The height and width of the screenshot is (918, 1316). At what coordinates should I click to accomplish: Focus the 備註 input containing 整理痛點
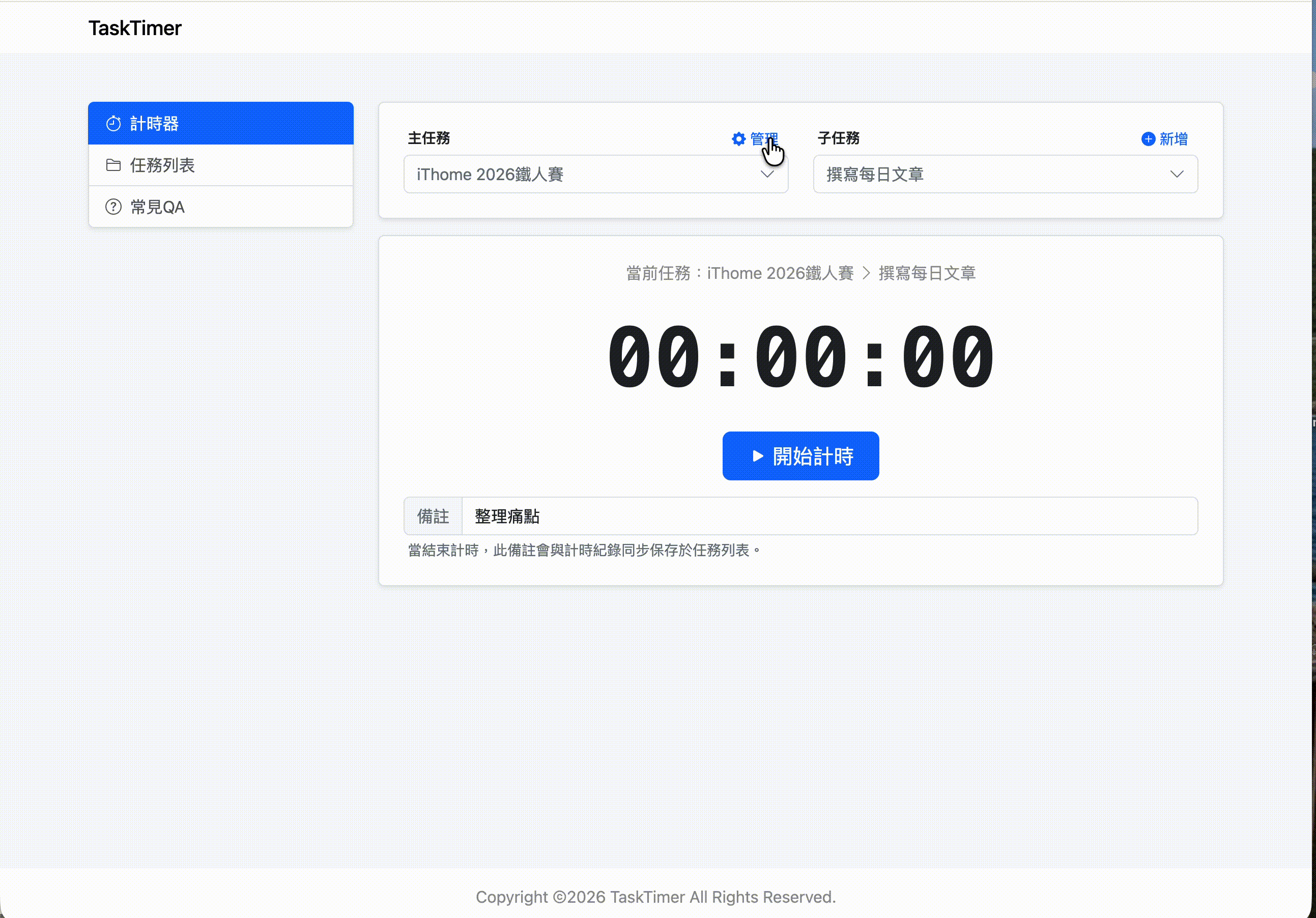point(829,517)
